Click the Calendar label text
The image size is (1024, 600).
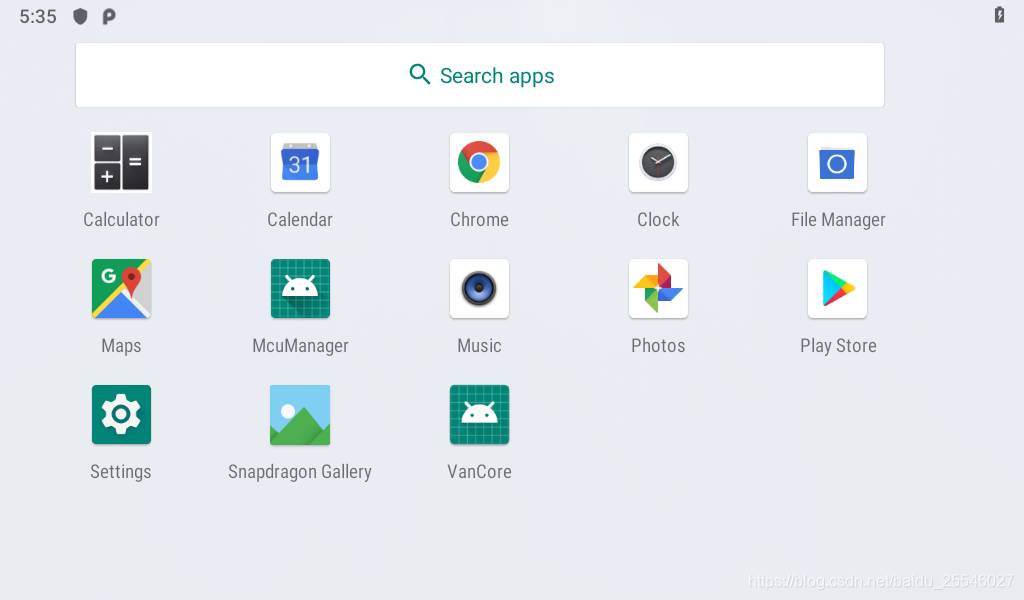coord(300,220)
